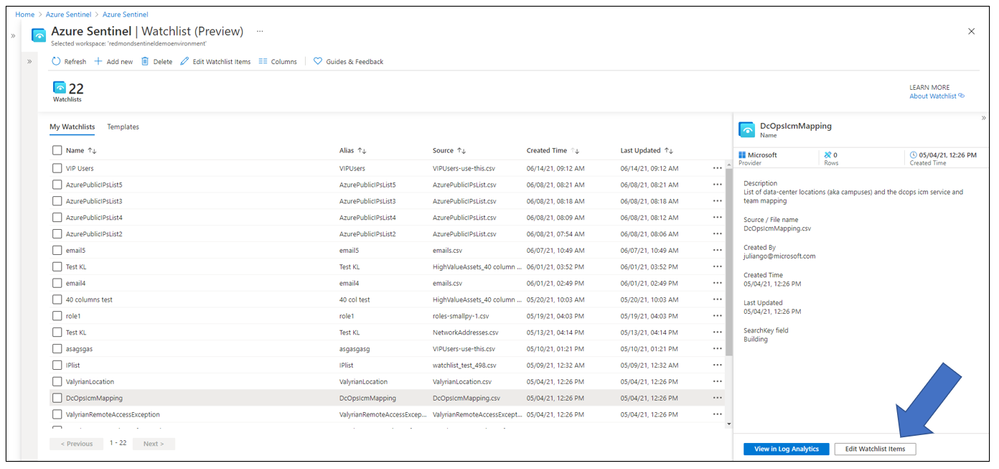Click the Edit Watchlist Items button in the details pane
Viewport: 999px width, 469px height.
(875, 449)
